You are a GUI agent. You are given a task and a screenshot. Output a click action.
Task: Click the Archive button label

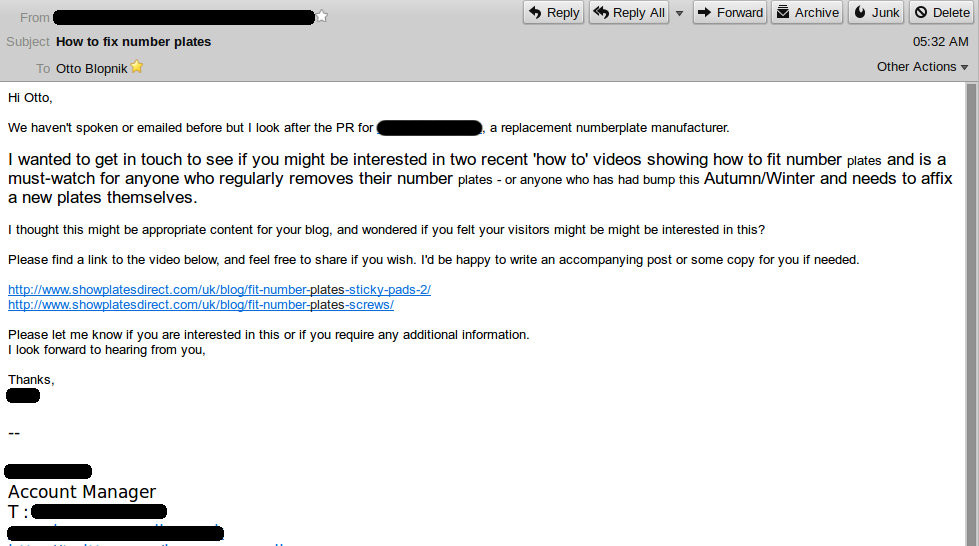[816, 12]
